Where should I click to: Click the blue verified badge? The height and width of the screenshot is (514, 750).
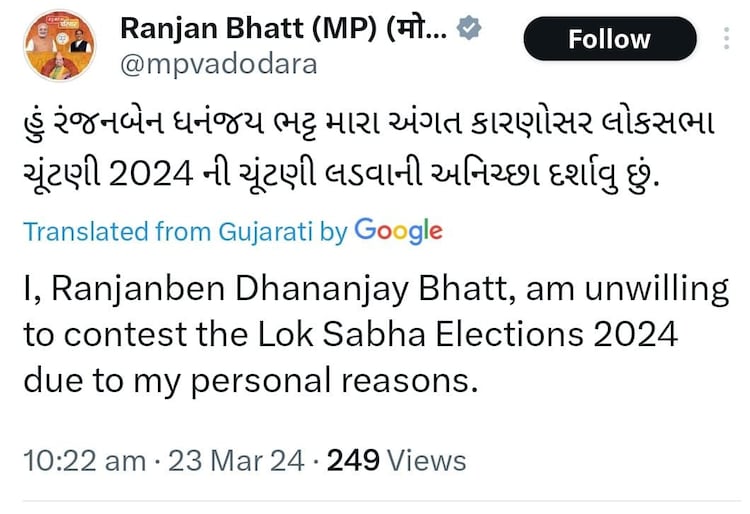click(x=470, y=30)
